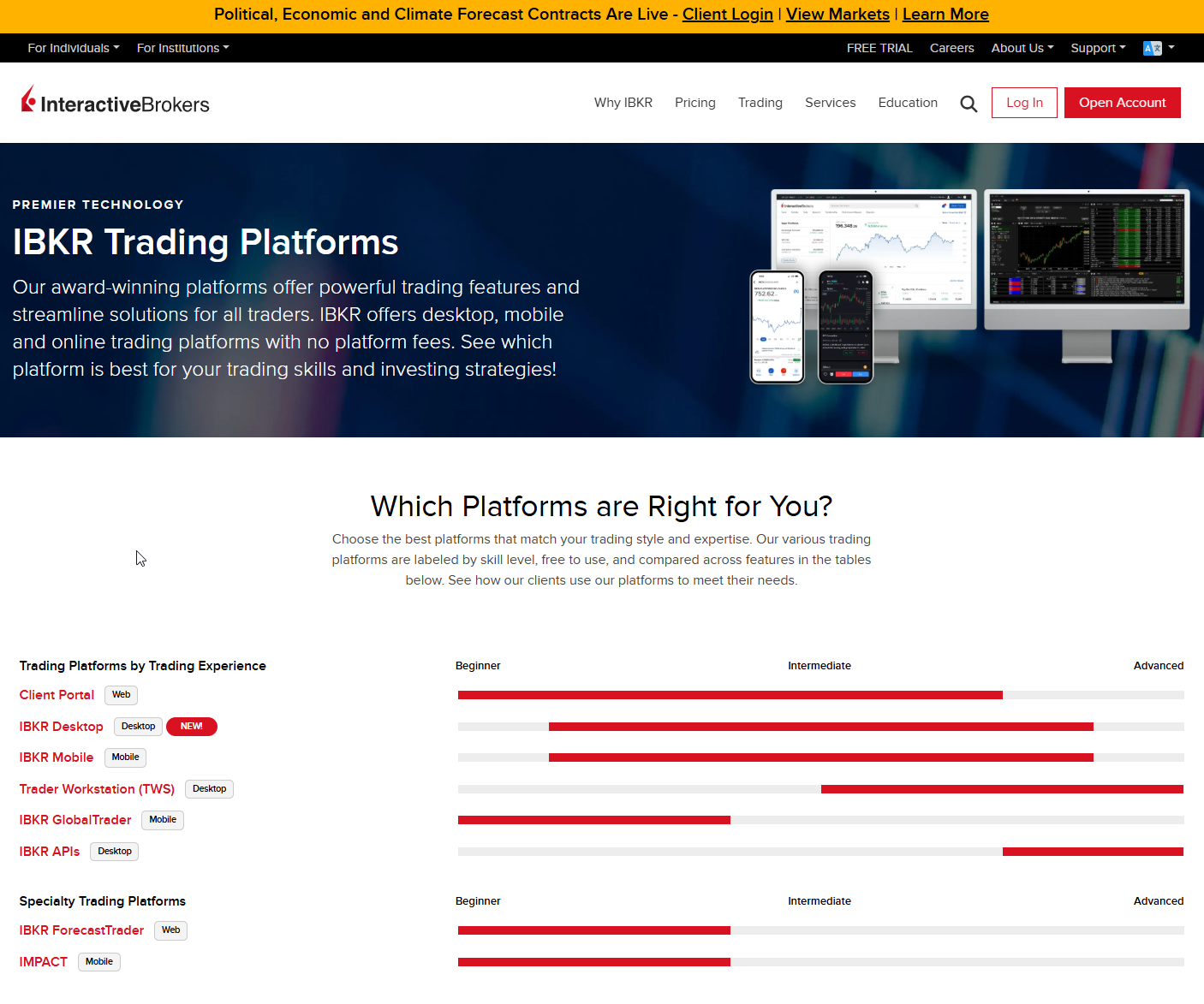Expand the For Institutions dropdown
Screen dimensions: 1204x1004
click(182, 48)
